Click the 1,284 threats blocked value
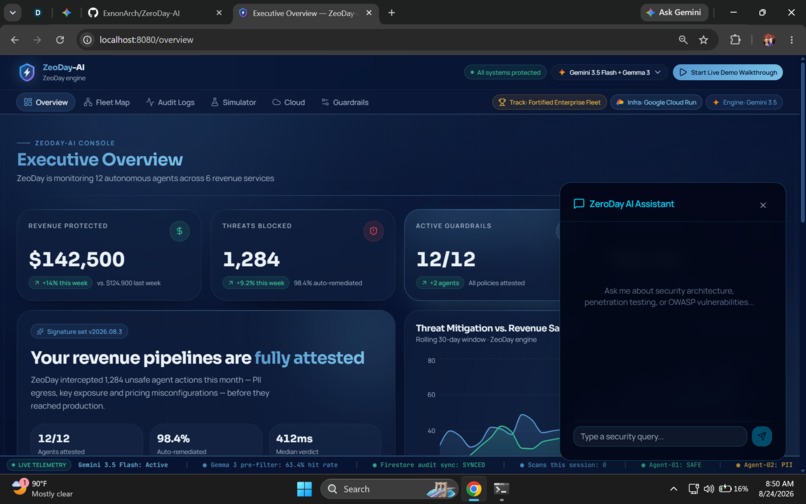Image resolution: width=806 pixels, height=504 pixels. click(251, 259)
